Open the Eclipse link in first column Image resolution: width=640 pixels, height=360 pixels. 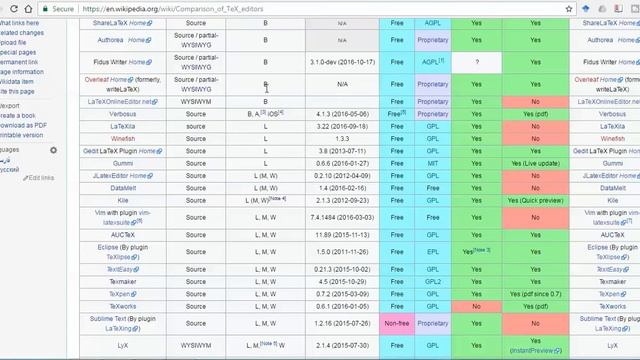click(x=108, y=247)
